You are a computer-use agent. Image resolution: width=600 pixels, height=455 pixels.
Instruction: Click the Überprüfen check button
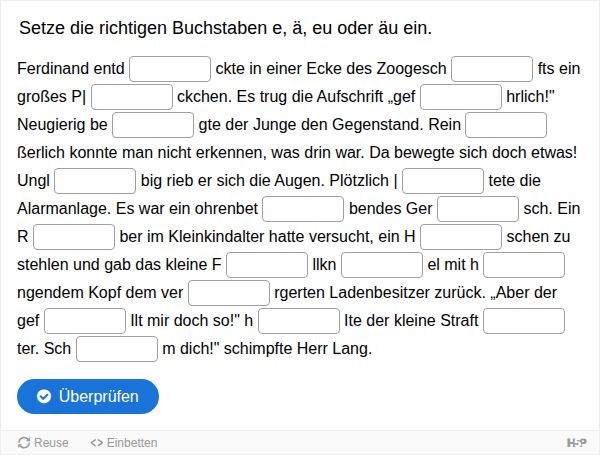point(88,396)
